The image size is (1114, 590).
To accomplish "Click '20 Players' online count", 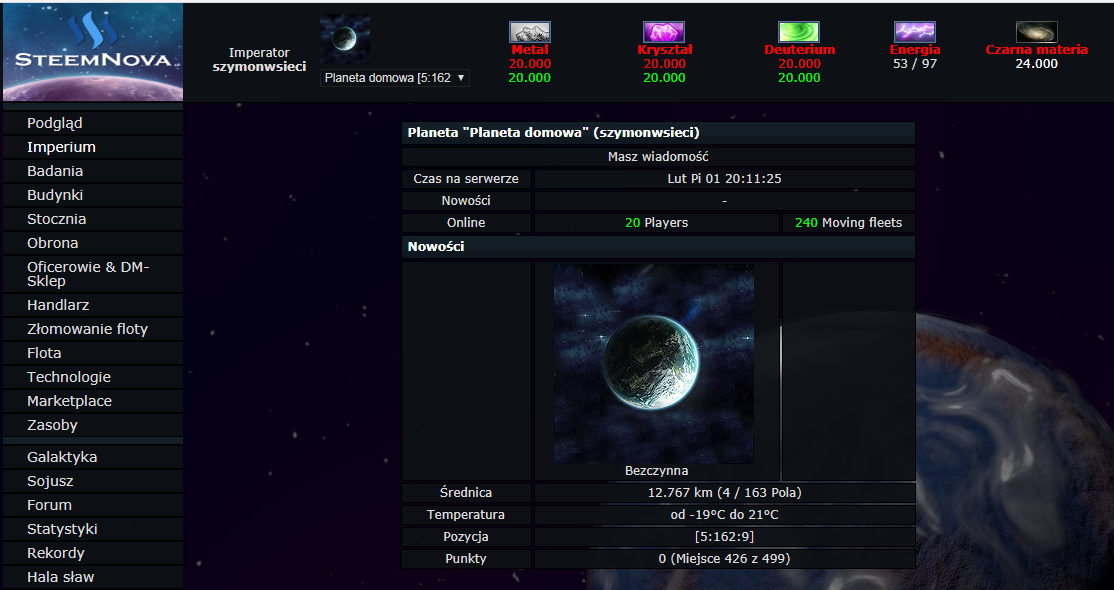I will tap(656, 222).
